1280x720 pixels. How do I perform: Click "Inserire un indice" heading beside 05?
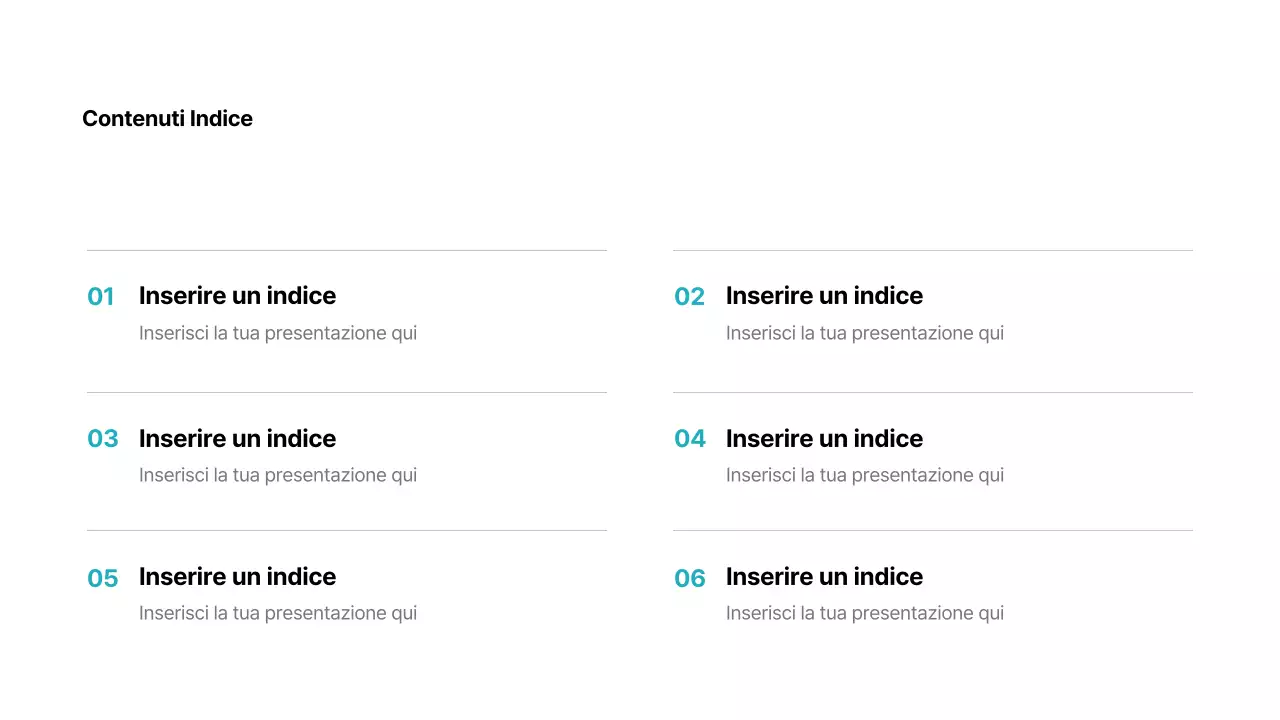[237, 577]
